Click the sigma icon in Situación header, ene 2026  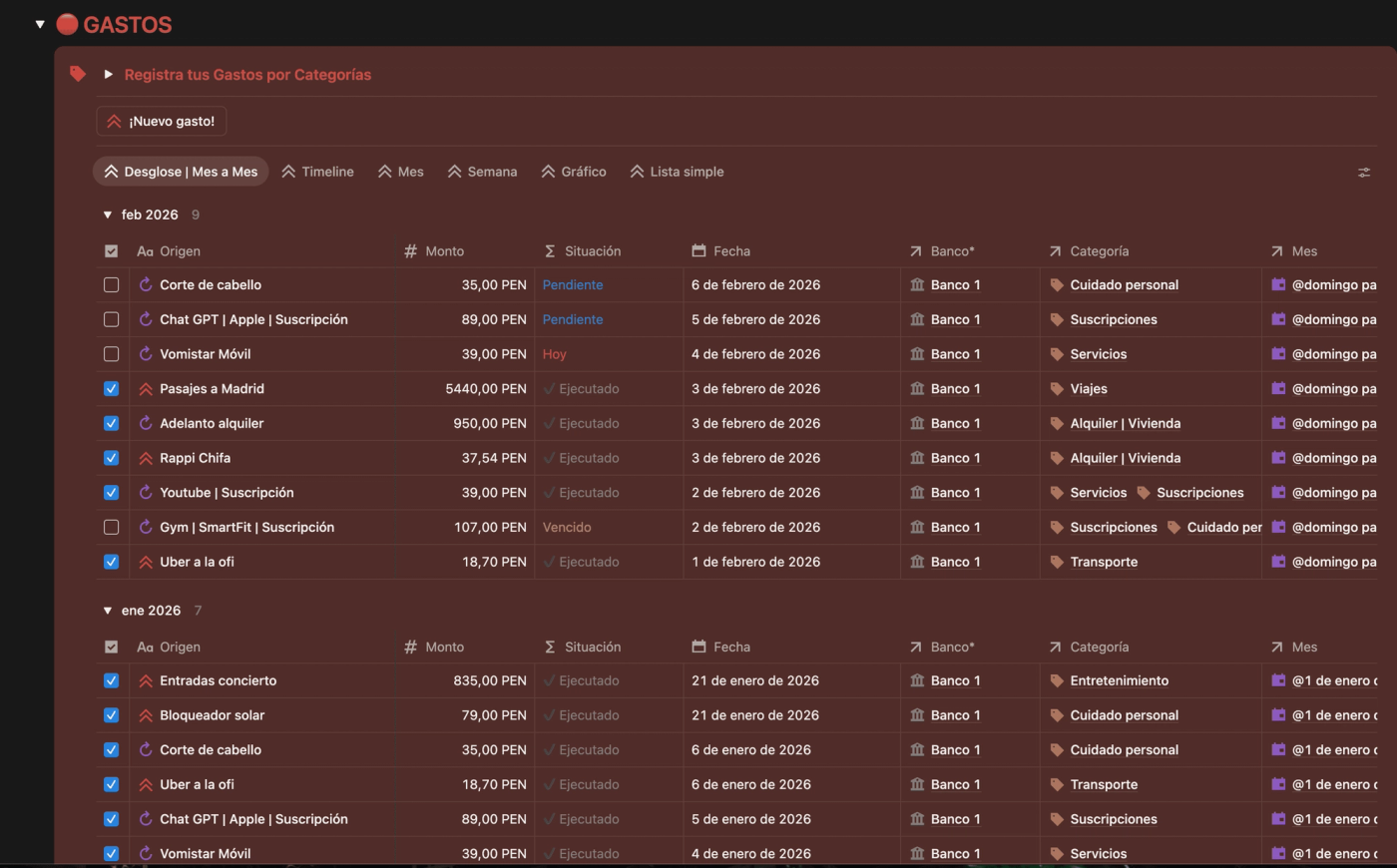click(550, 647)
